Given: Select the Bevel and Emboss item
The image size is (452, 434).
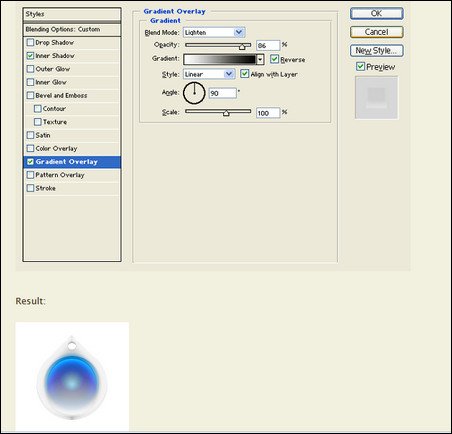Looking at the screenshot, I should (x=72, y=96).
